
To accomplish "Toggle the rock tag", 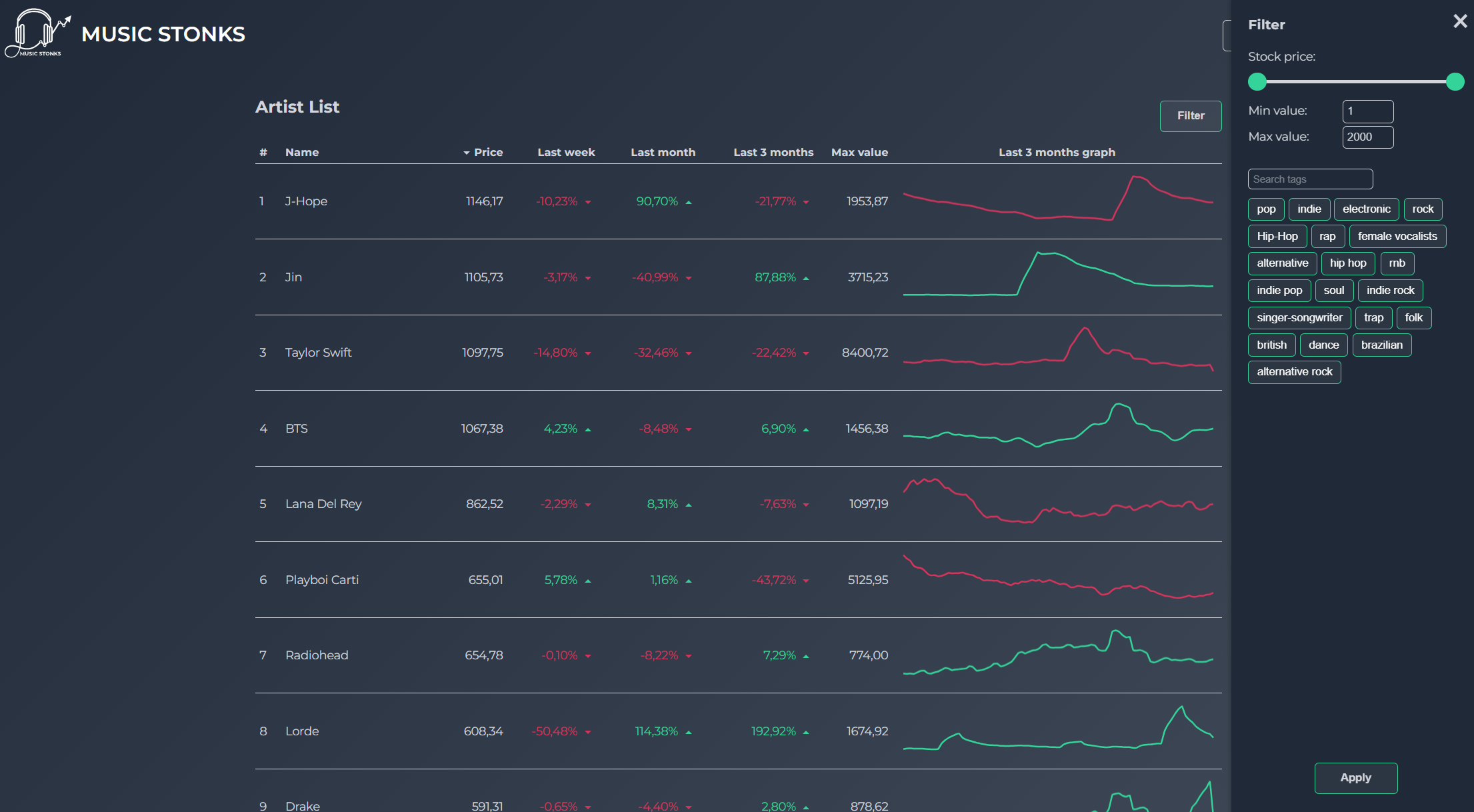I will [1423, 209].
